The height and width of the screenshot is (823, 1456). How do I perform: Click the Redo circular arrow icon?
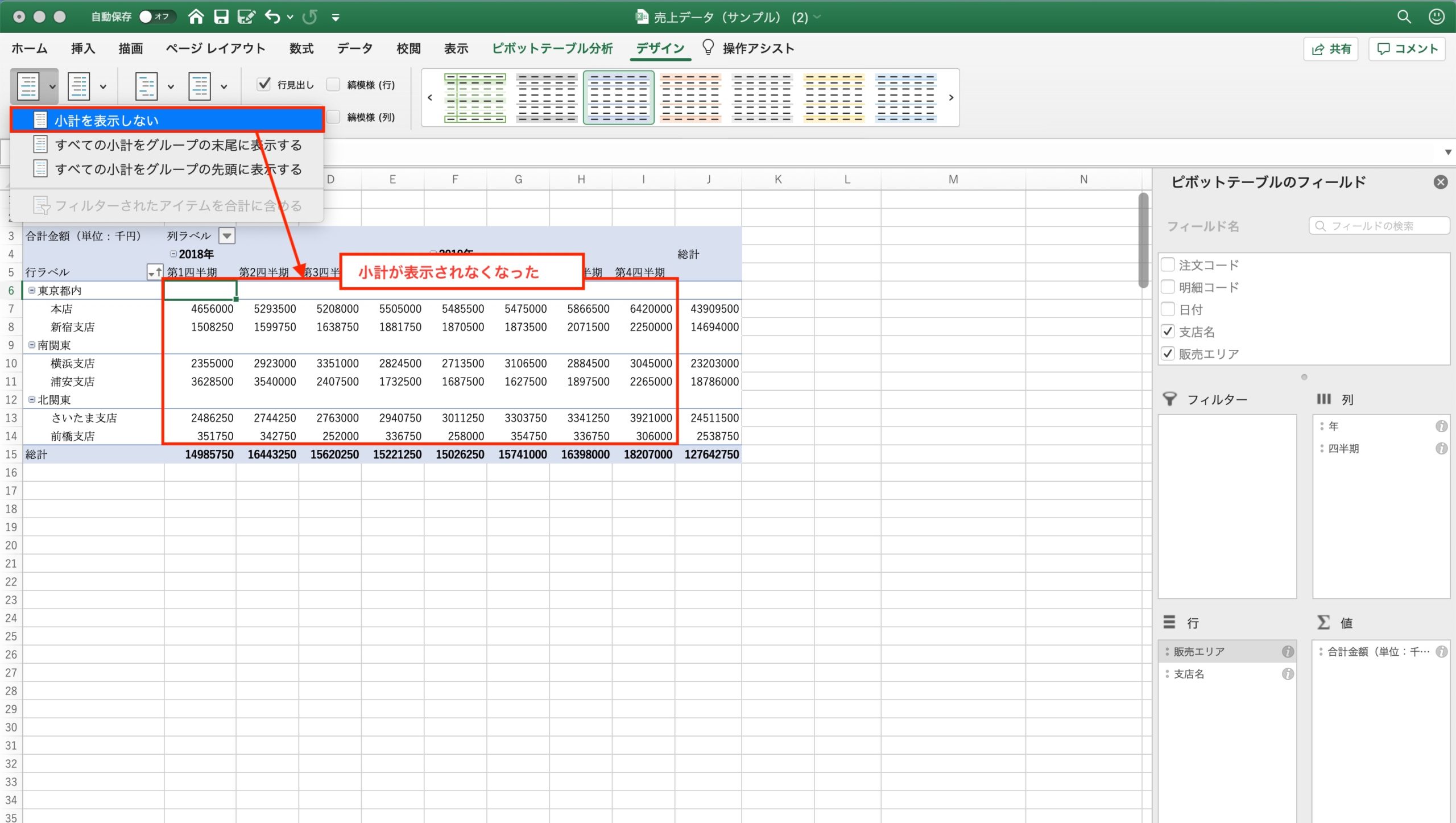[x=310, y=16]
